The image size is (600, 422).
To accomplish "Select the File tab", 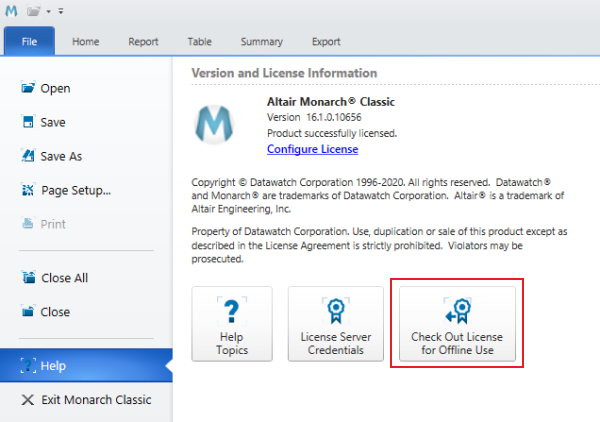I will [x=29, y=41].
